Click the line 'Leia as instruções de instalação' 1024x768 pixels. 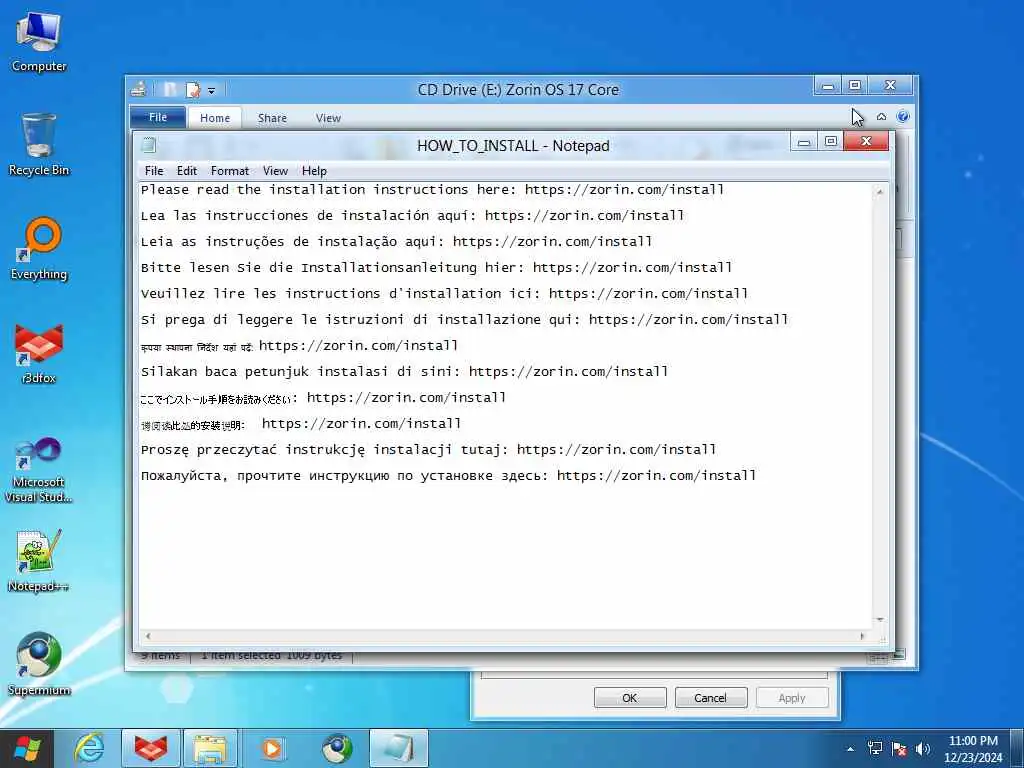(x=396, y=242)
